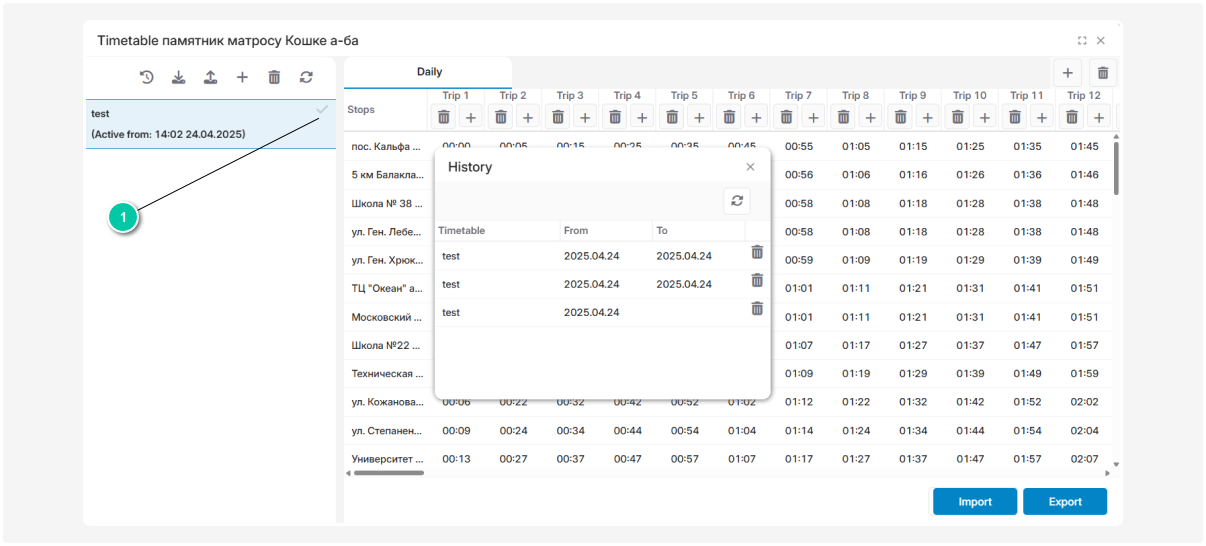Refresh the timetable list in left toolbar
1206x546 pixels.
tap(306, 77)
